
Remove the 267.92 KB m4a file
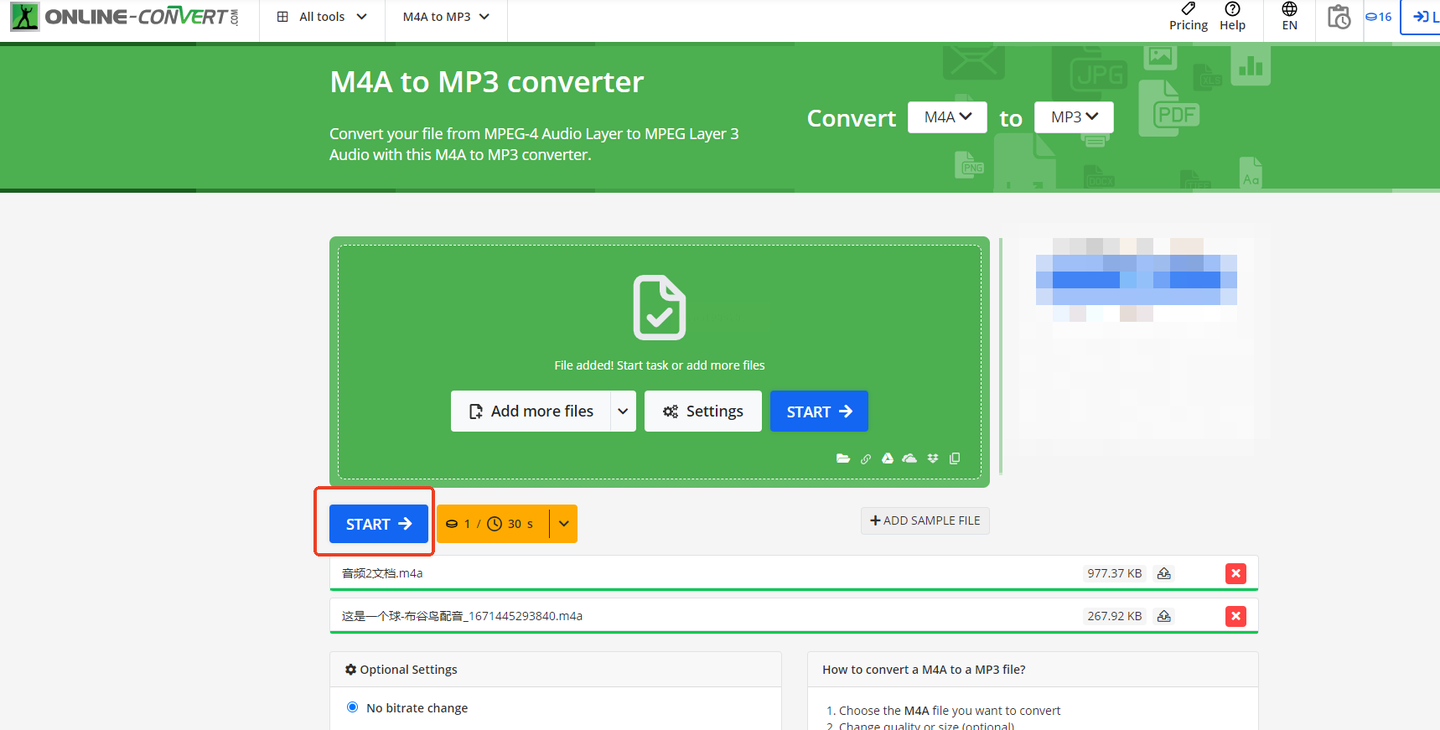coord(1236,616)
